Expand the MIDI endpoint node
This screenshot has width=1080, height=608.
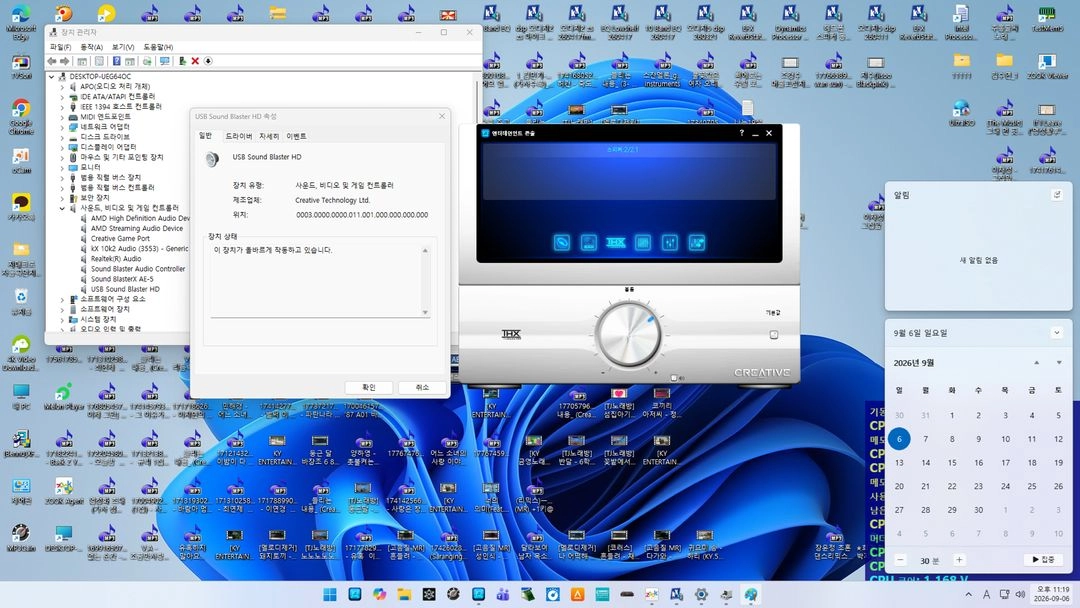click(x=62, y=117)
